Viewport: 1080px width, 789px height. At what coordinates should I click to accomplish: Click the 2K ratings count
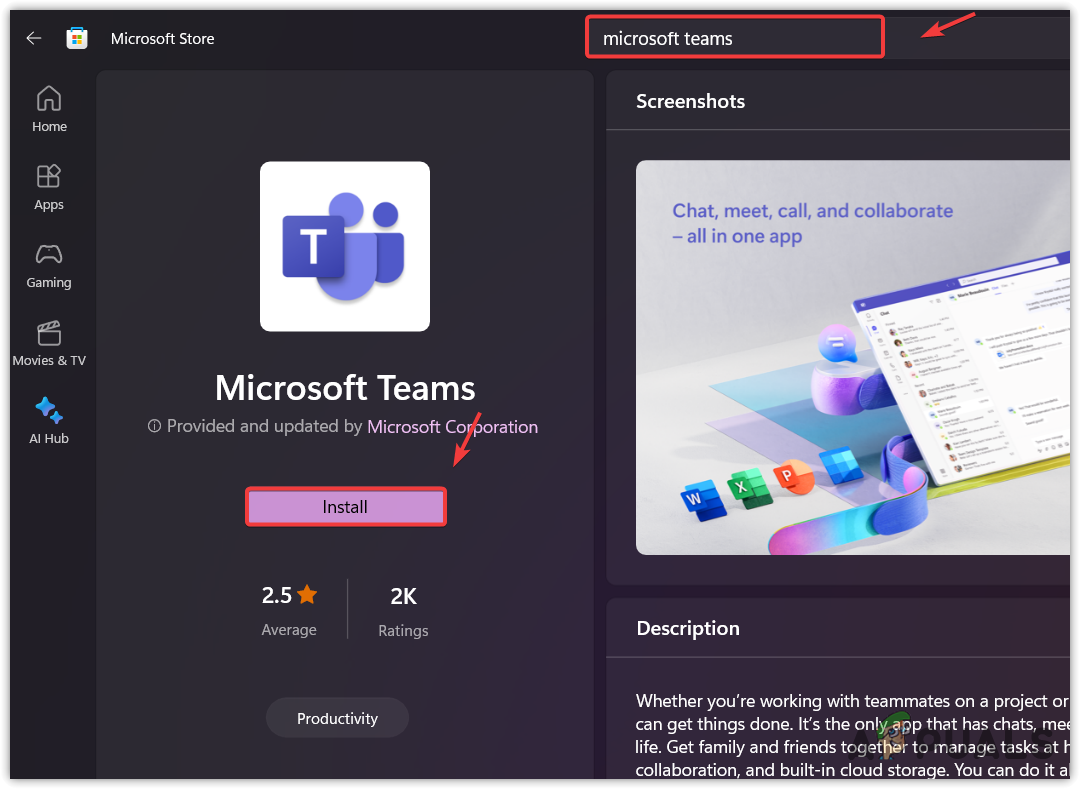point(404,596)
